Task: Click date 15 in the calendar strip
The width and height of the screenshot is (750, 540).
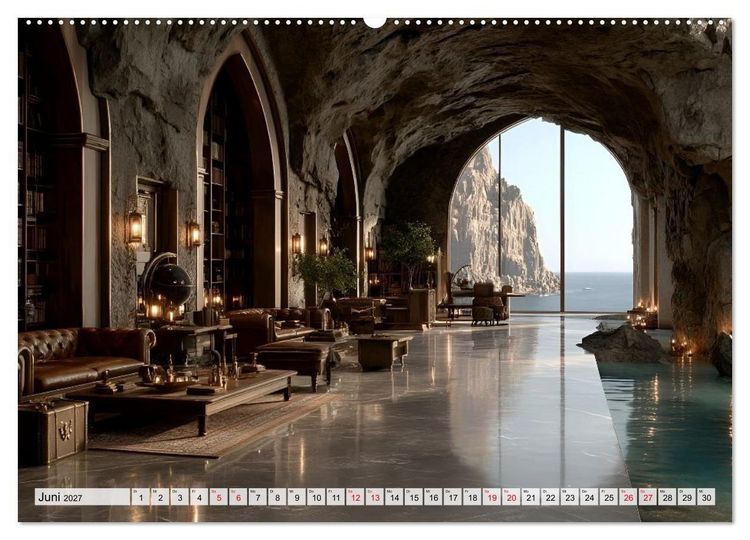Action: coord(414,497)
